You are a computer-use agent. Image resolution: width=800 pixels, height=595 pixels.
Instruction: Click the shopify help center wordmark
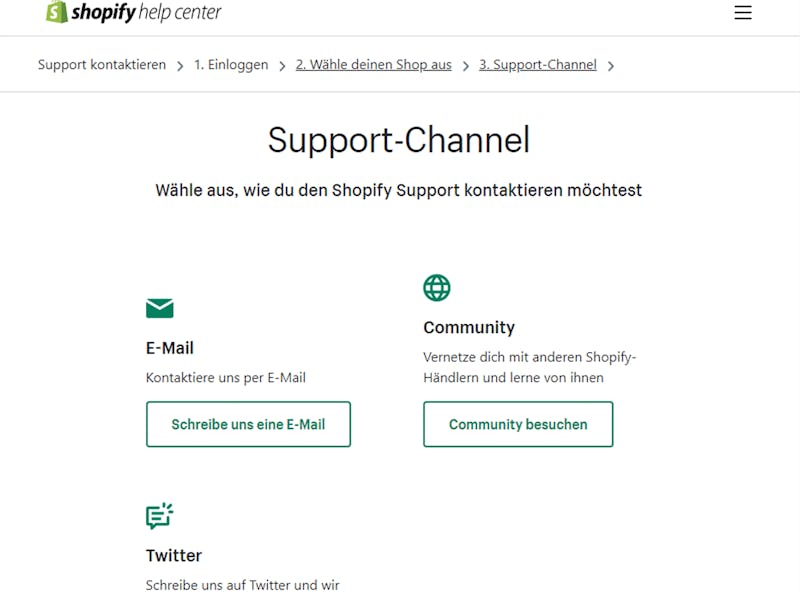tap(146, 12)
